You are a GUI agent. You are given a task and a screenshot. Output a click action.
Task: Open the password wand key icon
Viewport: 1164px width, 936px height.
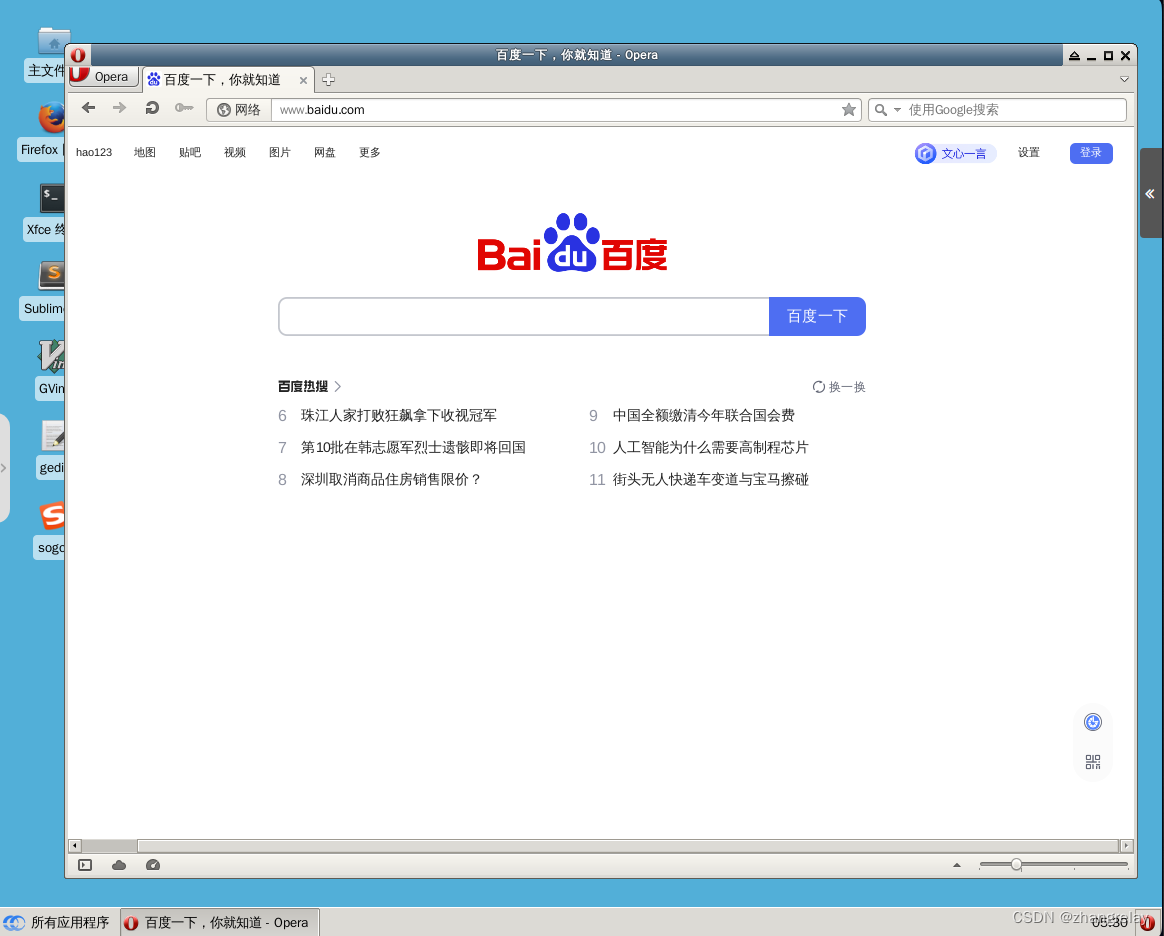(183, 108)
